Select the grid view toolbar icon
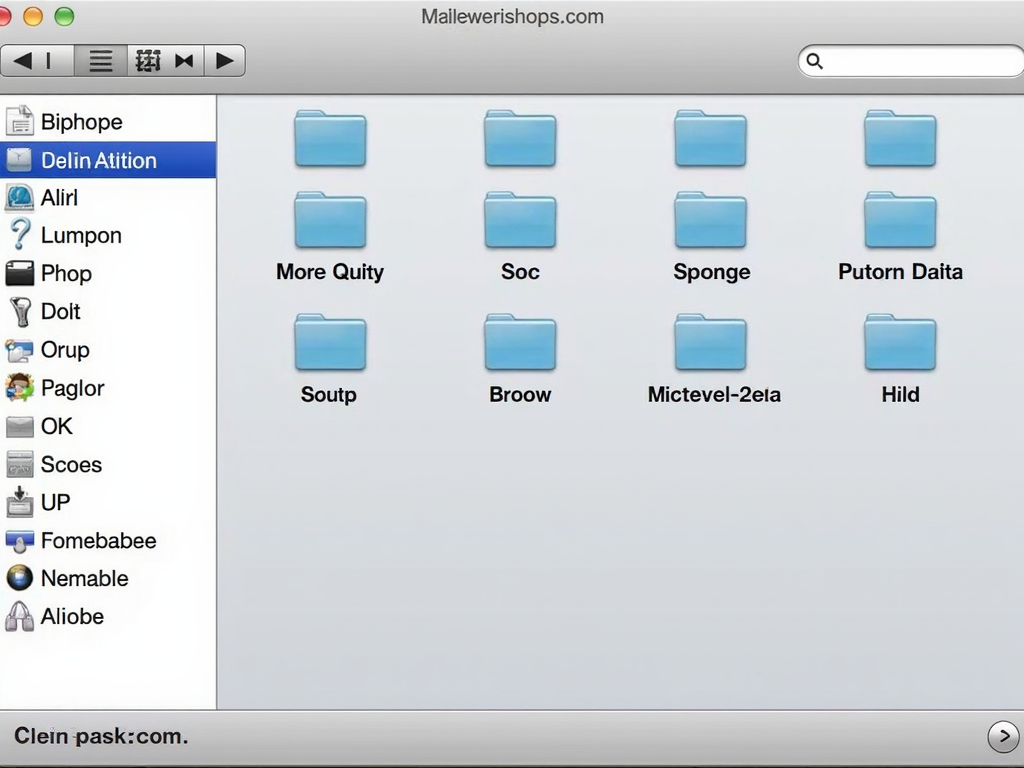The image size is (1024, 768). [148, 61]
